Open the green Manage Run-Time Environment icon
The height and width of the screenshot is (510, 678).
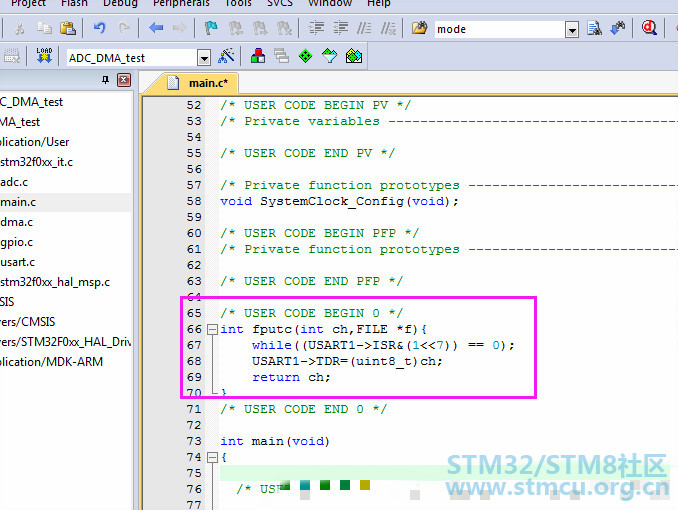pyautogui.click(x=306, y=56)
